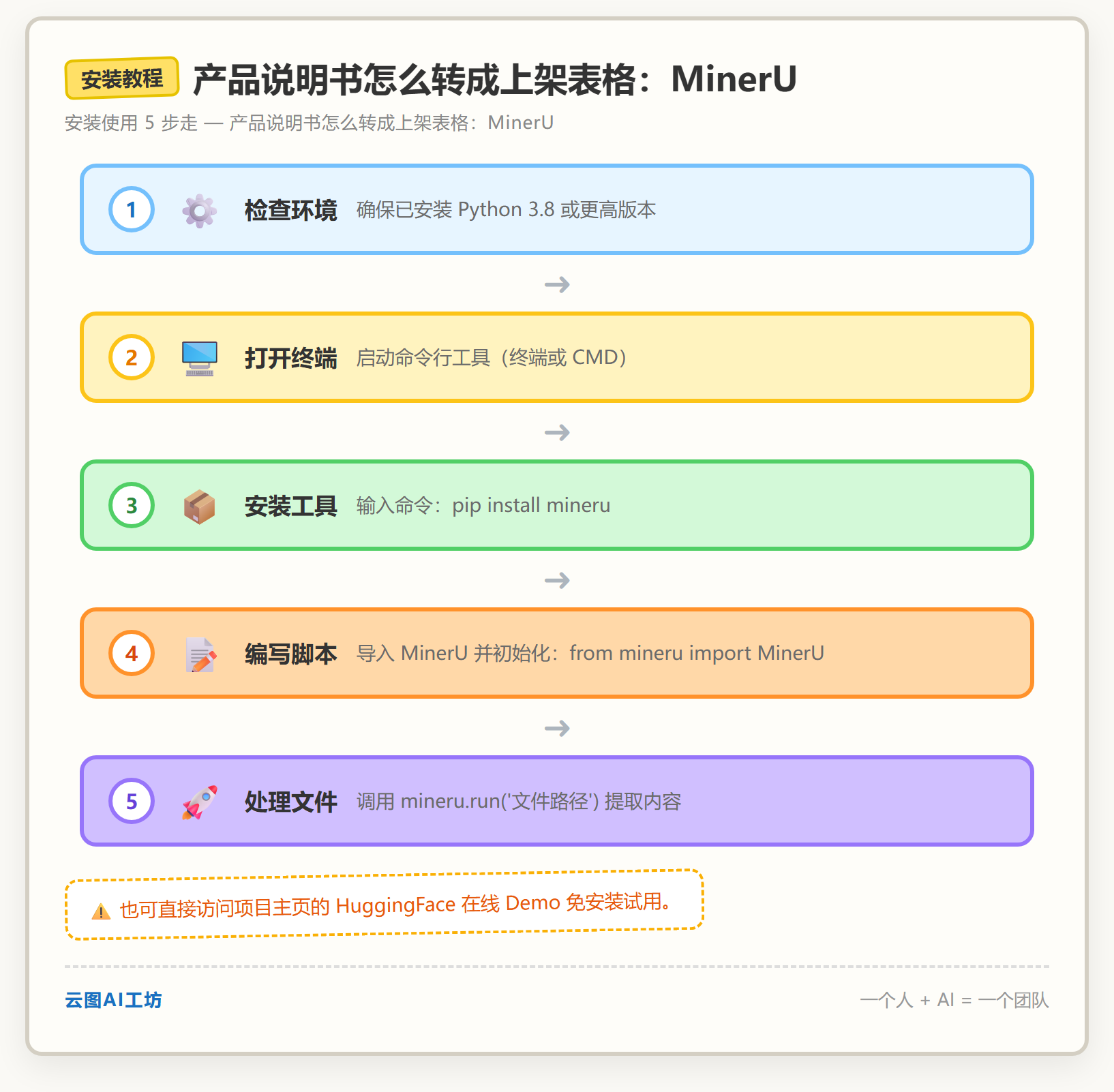The width and height of the screenshot is (1114, 1092).
Task: Click the pip install mineru command text
Action: 483,506
